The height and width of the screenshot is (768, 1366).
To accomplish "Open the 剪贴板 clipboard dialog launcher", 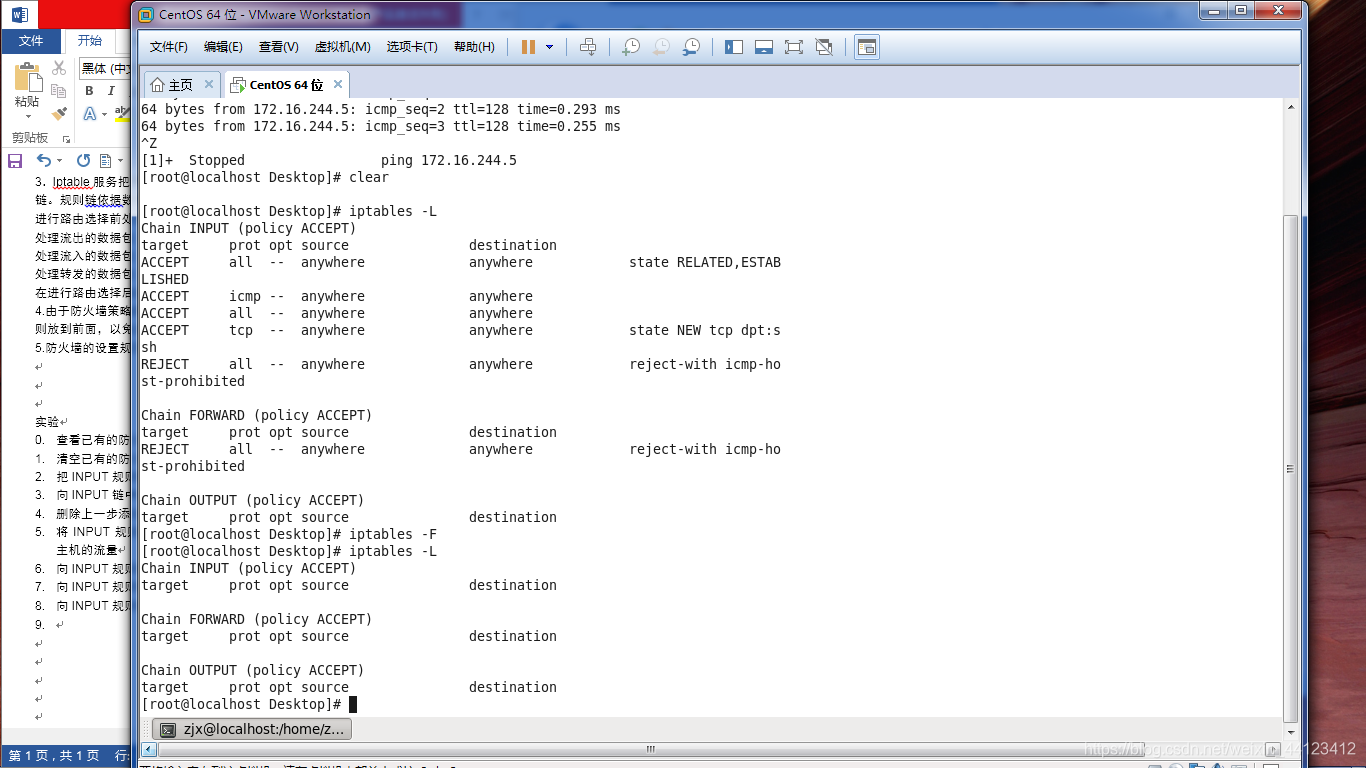I will (67, 139).
